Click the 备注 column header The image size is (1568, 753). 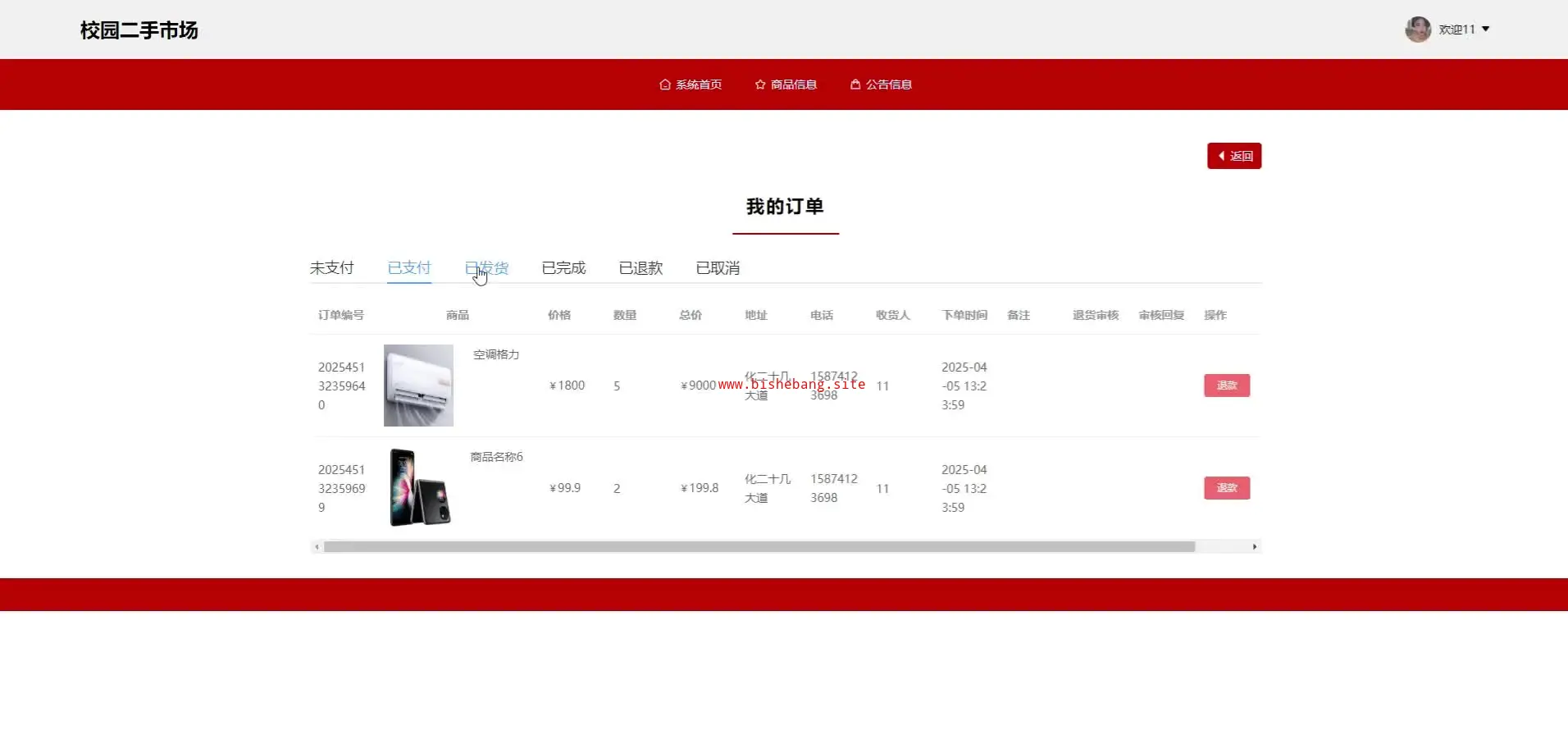(x=1019, y=315)
